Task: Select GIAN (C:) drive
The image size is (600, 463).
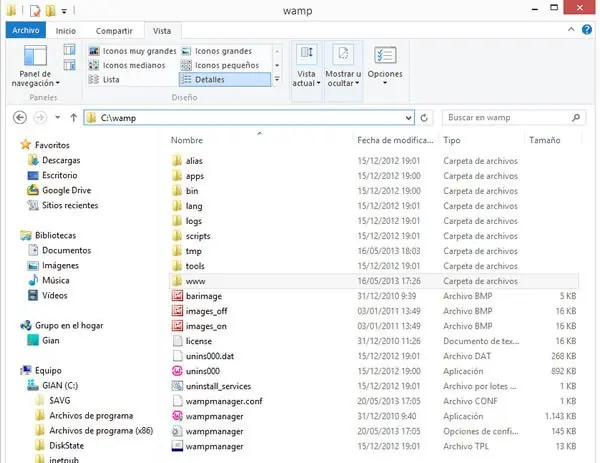Action: point(52,385)
